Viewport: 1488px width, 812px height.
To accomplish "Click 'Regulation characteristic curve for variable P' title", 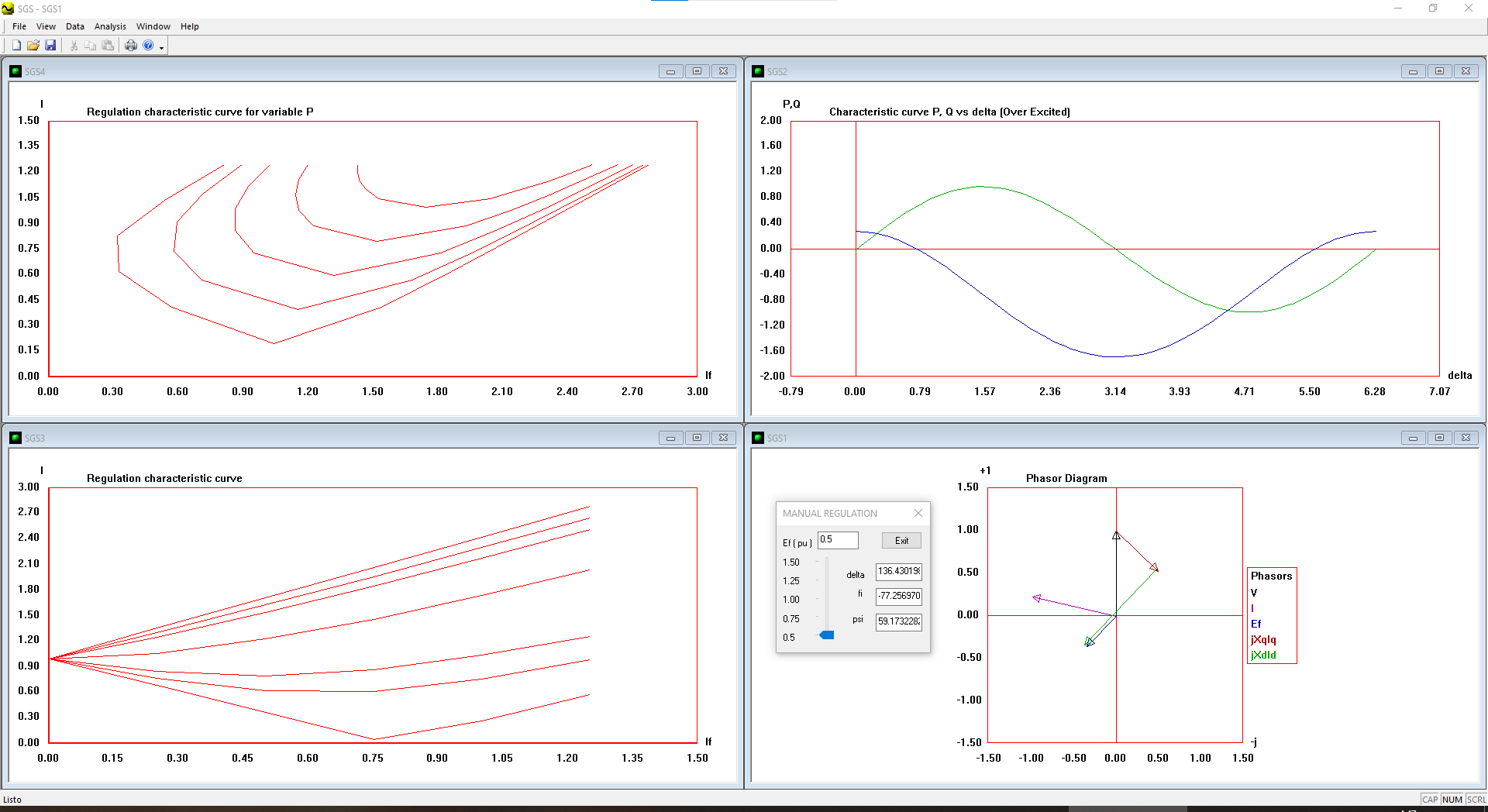I will (200, 112).
